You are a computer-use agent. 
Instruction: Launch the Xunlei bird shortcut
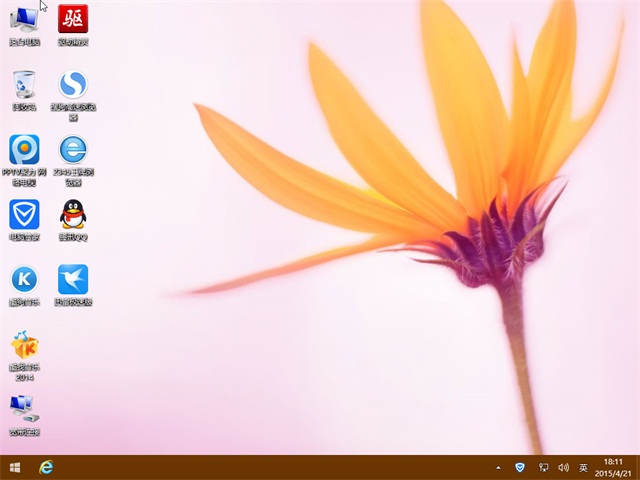pos(73,286)
